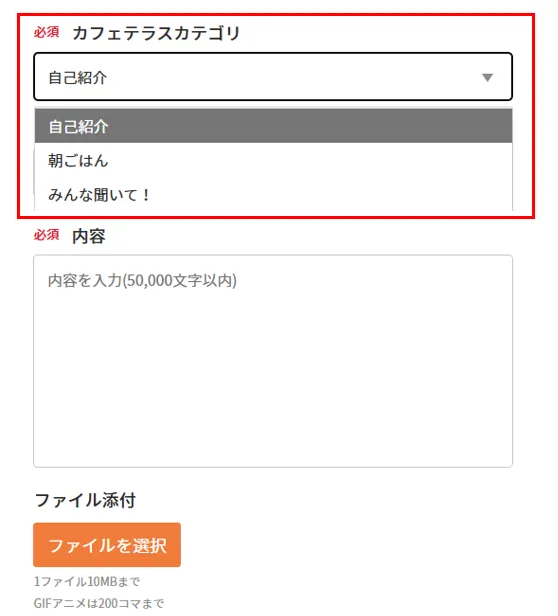Click the カフェテラスカテゴリ field label
Viewport: 558px width, 616px height.
[x=156, y=33]
